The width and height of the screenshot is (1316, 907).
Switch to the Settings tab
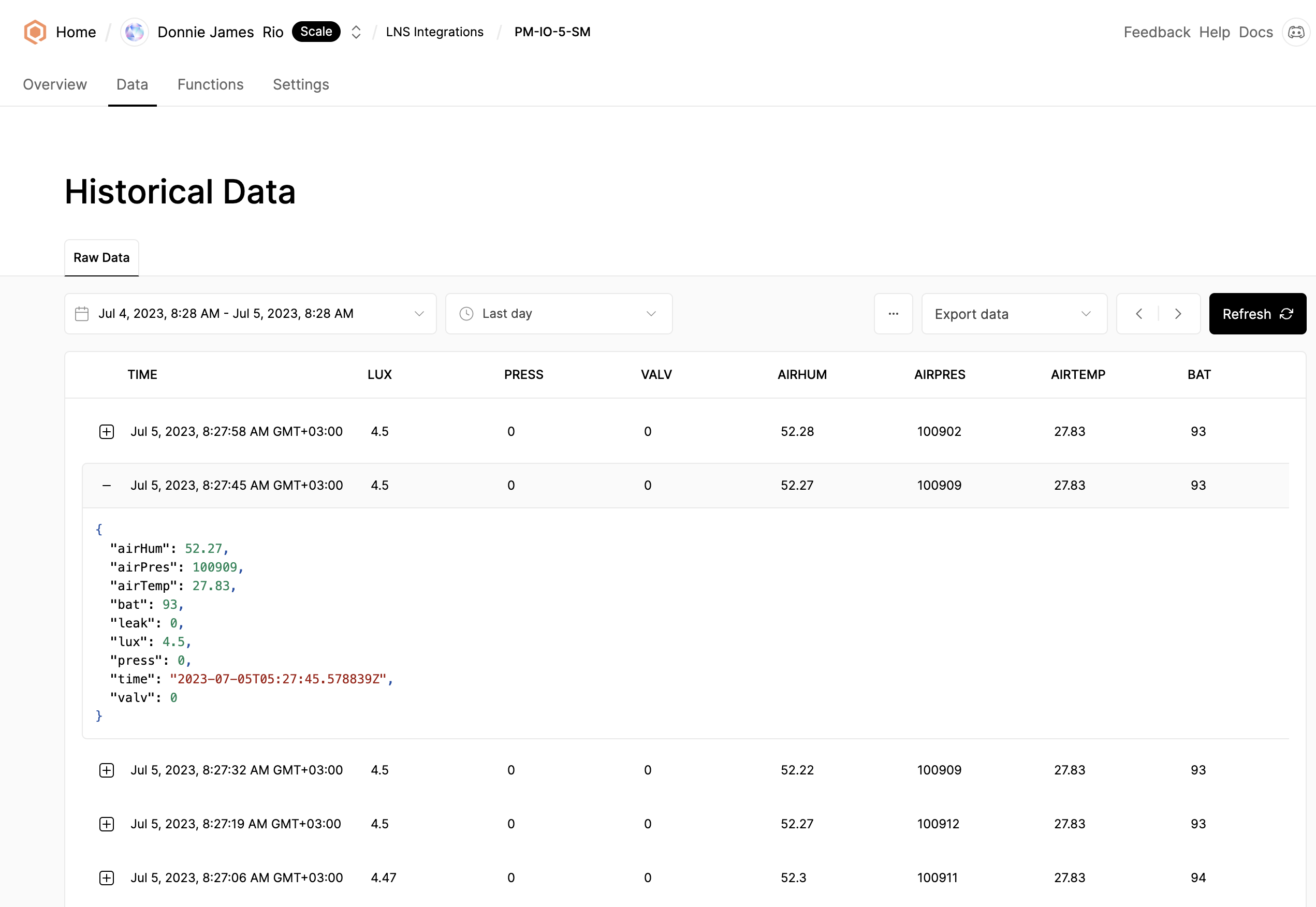pyautogui.click(x=301, y=85)
